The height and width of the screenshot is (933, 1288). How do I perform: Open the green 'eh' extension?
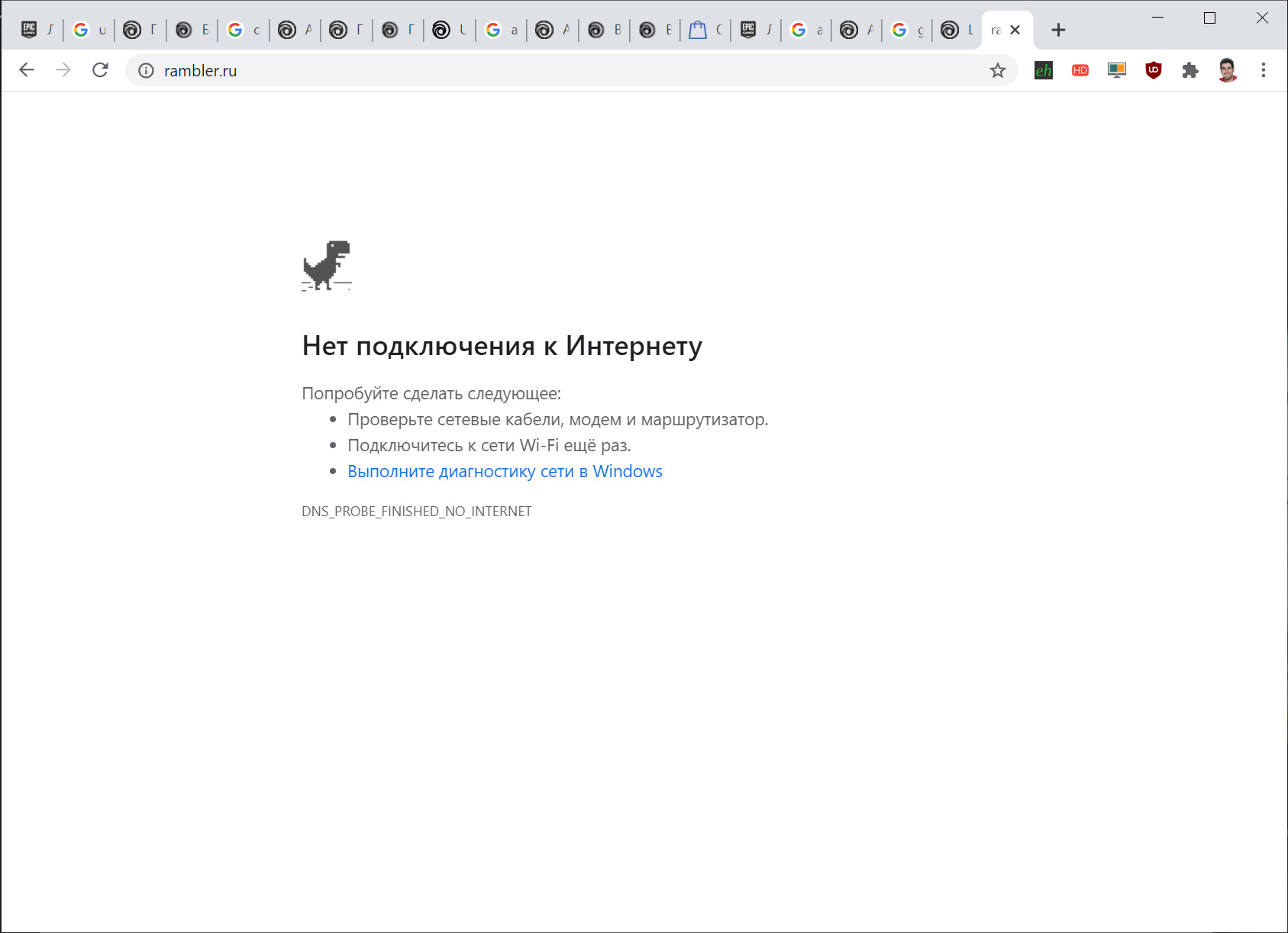click(1043, 70)
